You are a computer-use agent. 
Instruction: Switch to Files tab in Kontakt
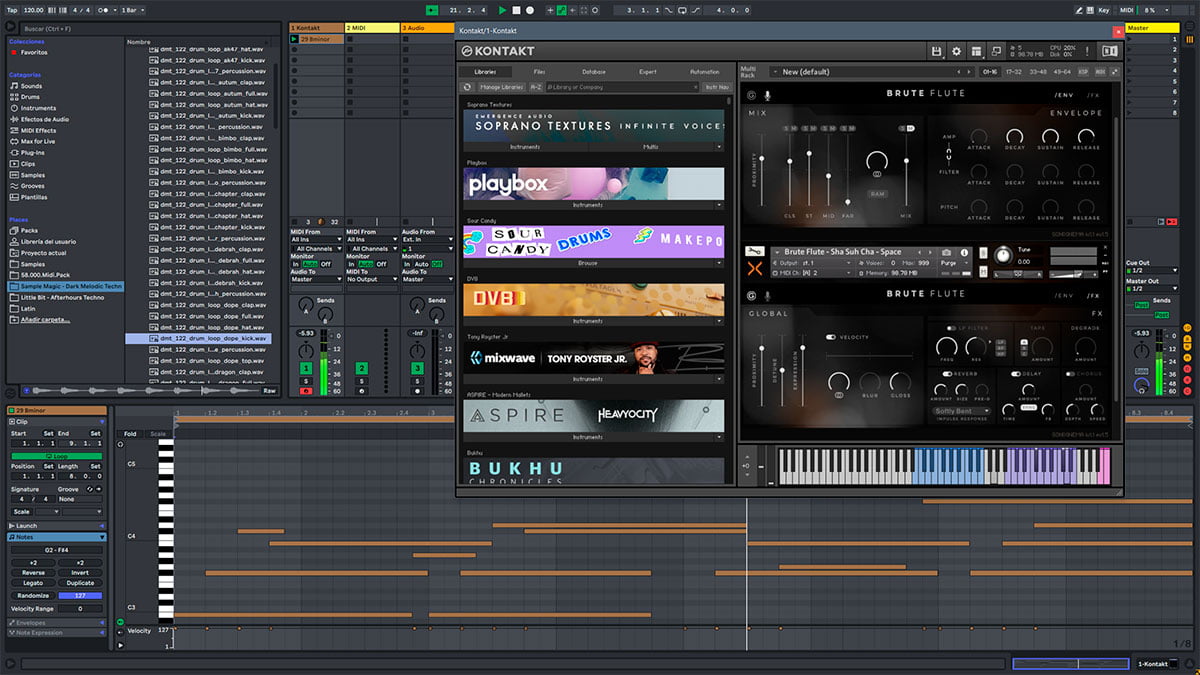point(540,72)
